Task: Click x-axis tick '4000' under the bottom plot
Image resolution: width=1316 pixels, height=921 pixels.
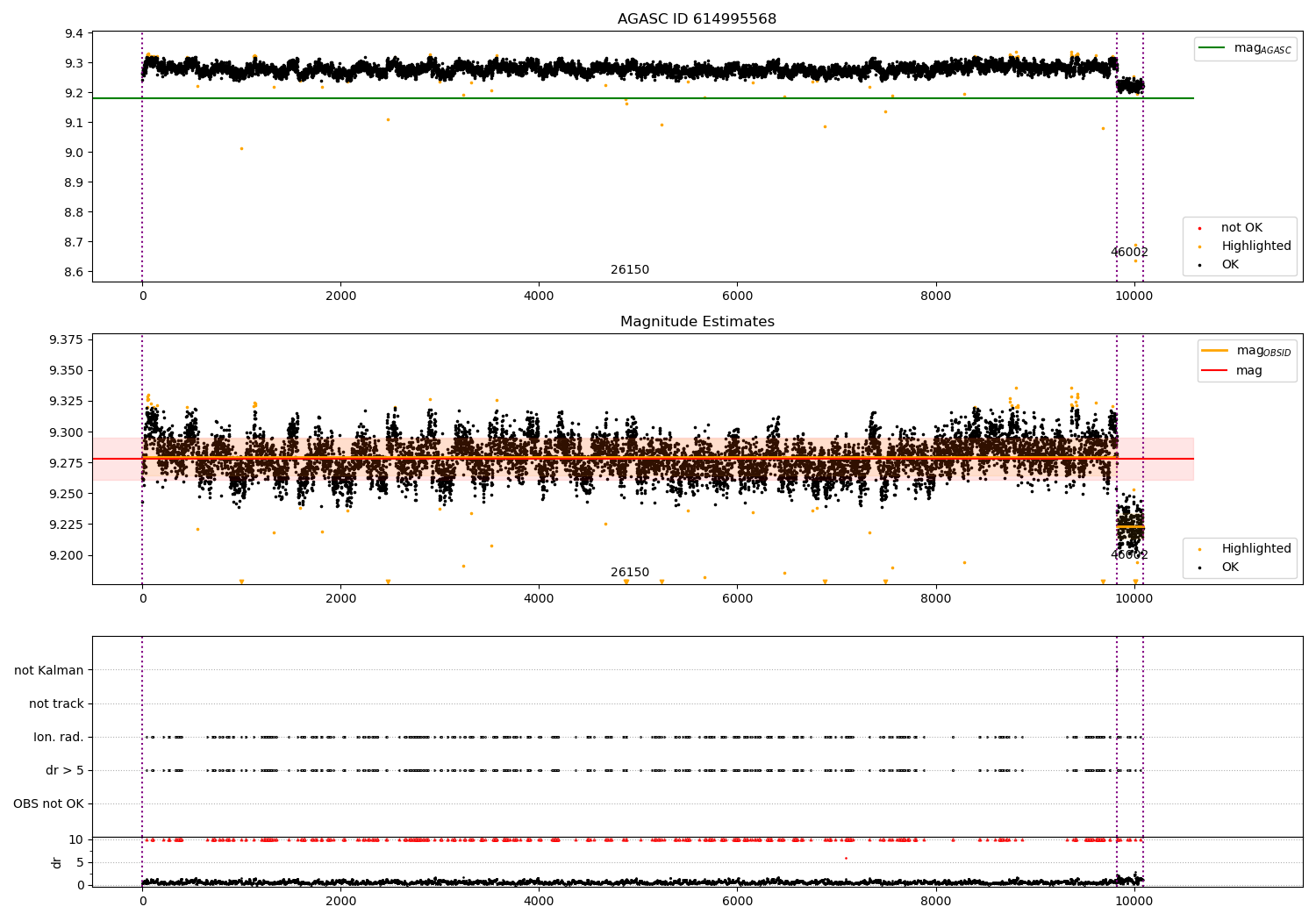Action: pyautogui.click(x=539, y=901)
